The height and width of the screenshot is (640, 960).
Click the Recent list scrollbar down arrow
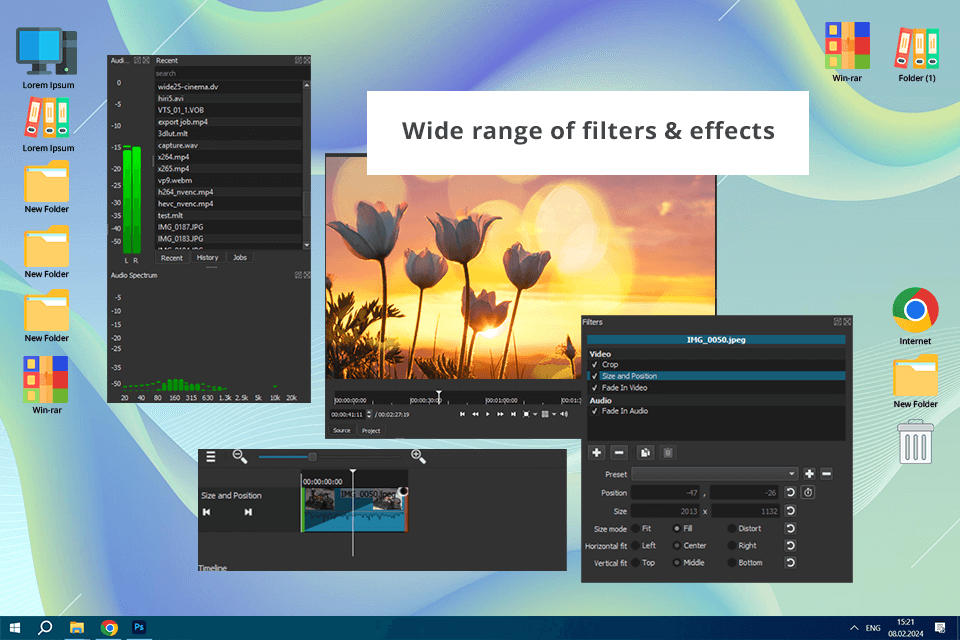point(307,245)
